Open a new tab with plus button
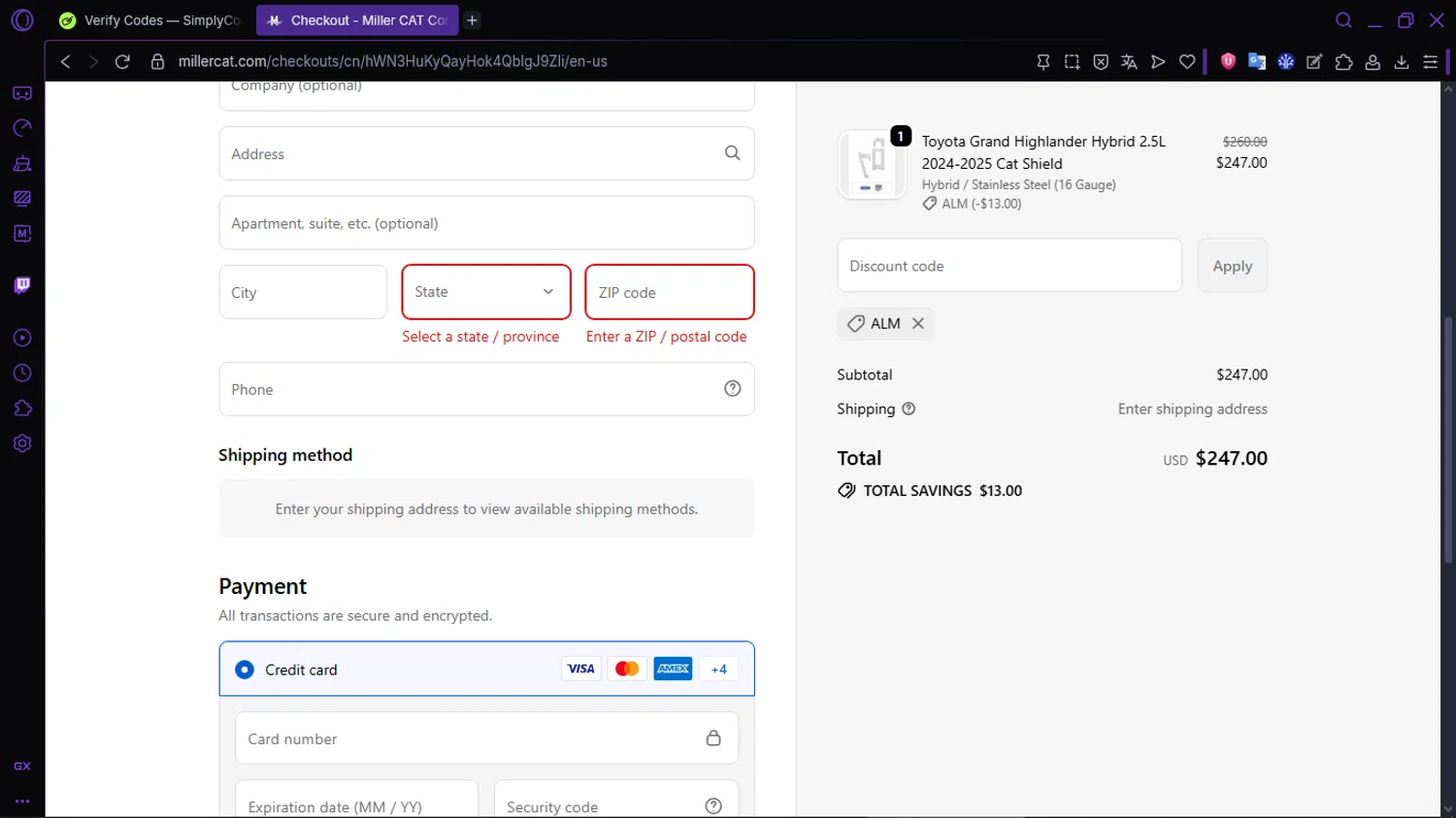This screenshot has width=1456, height=818. [x=472, y=20]
